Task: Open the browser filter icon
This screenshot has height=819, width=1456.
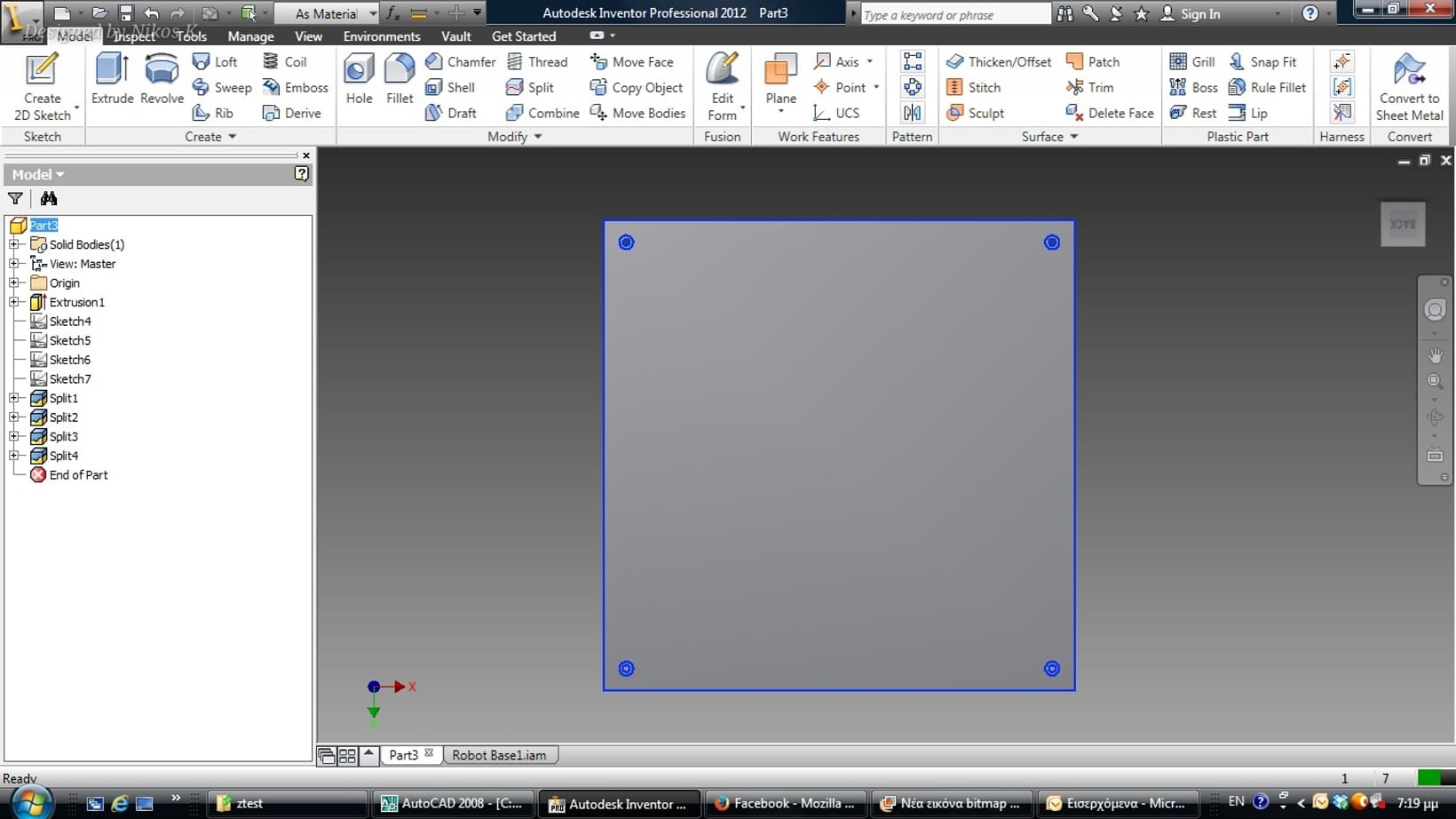Action: tap(15, 198)
